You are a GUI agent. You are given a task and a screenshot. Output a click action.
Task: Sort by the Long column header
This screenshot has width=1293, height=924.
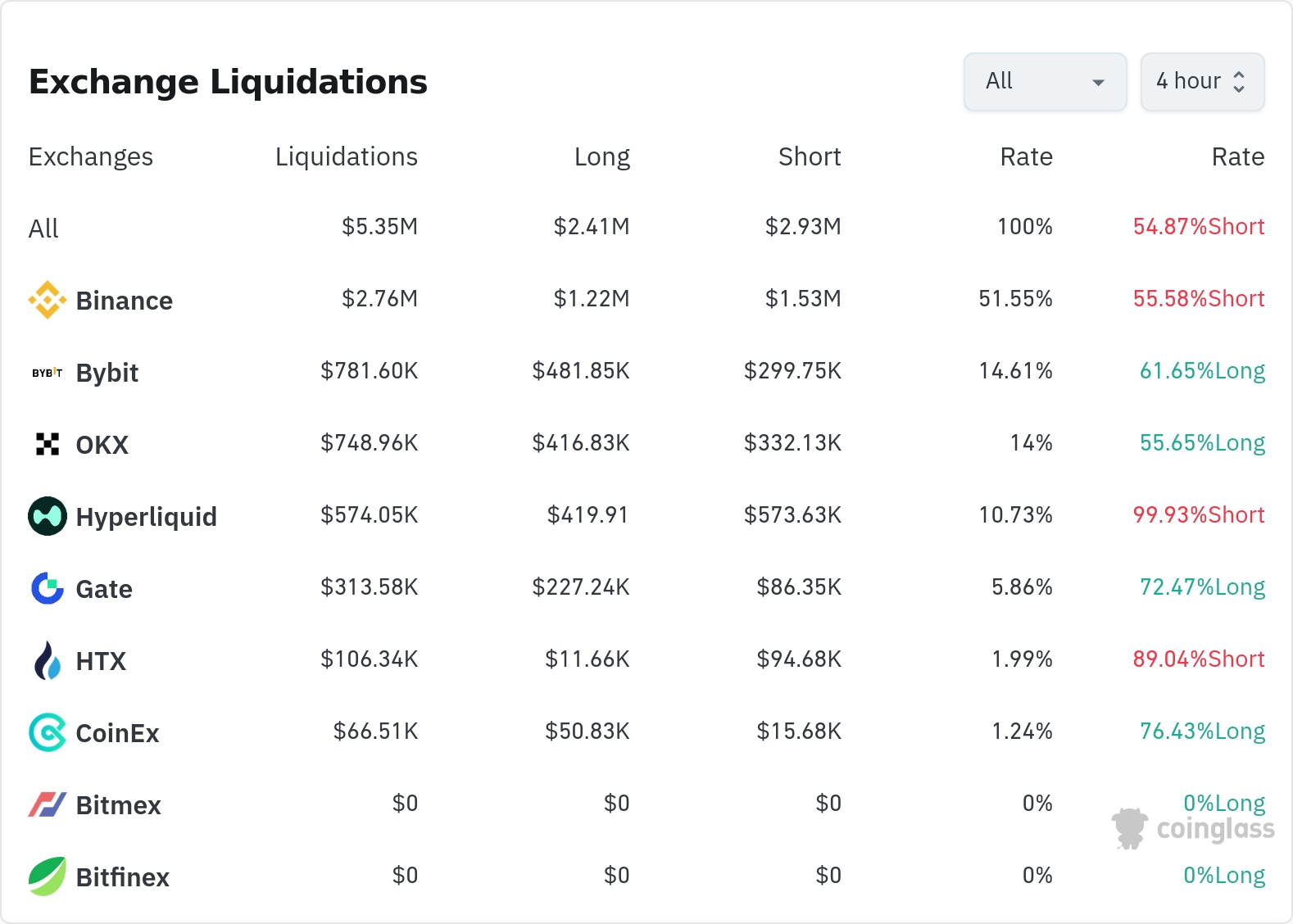pyautogui.click(x=601, y=156)
